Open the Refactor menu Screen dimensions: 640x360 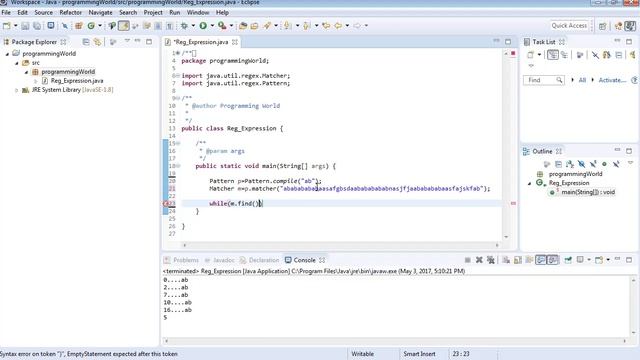71,13
